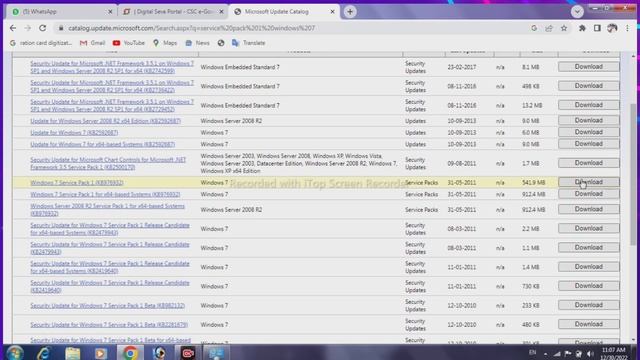The height and width of the screenshot is (360, 640).
Task: Click the volume icon in system tray
Action: click(x=589, y=353)
